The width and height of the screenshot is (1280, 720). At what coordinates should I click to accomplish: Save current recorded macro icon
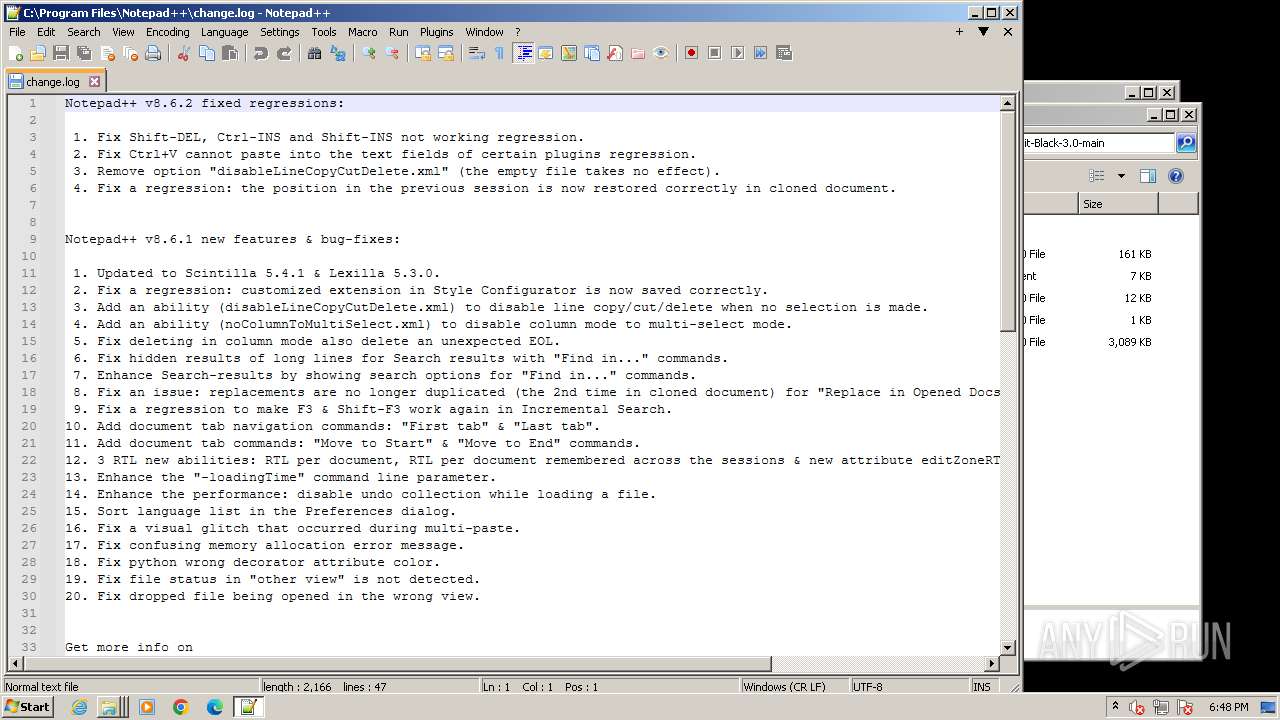(x=783, y=53)
